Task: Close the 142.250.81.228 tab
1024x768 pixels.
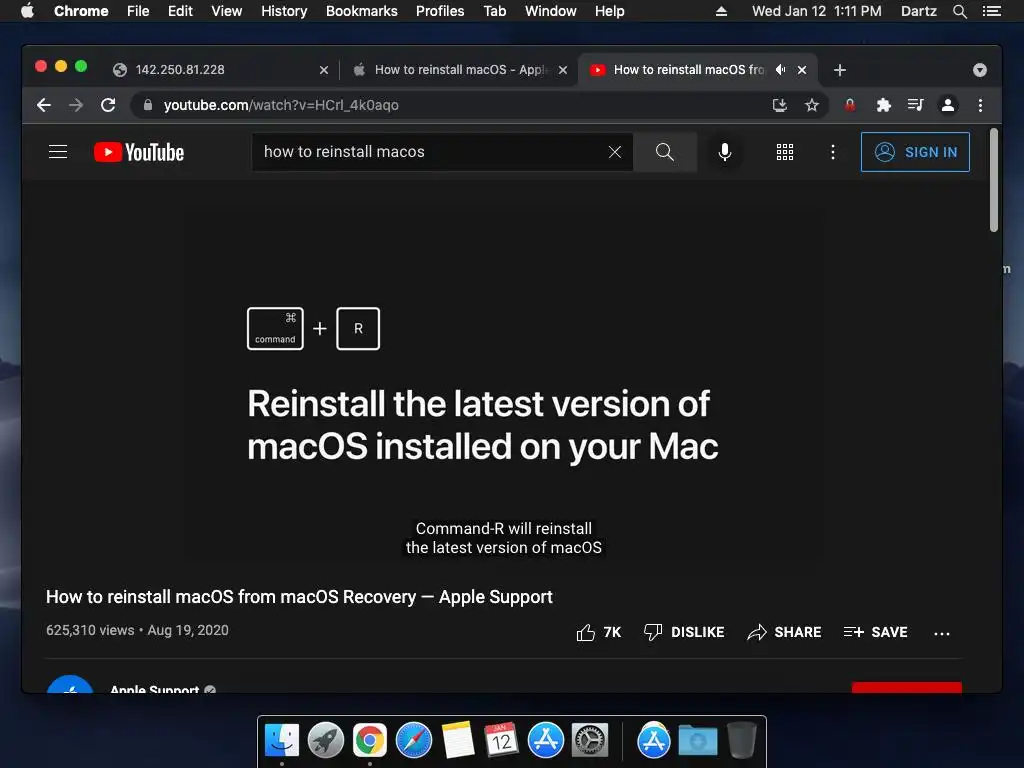Action: click(323, 70)
